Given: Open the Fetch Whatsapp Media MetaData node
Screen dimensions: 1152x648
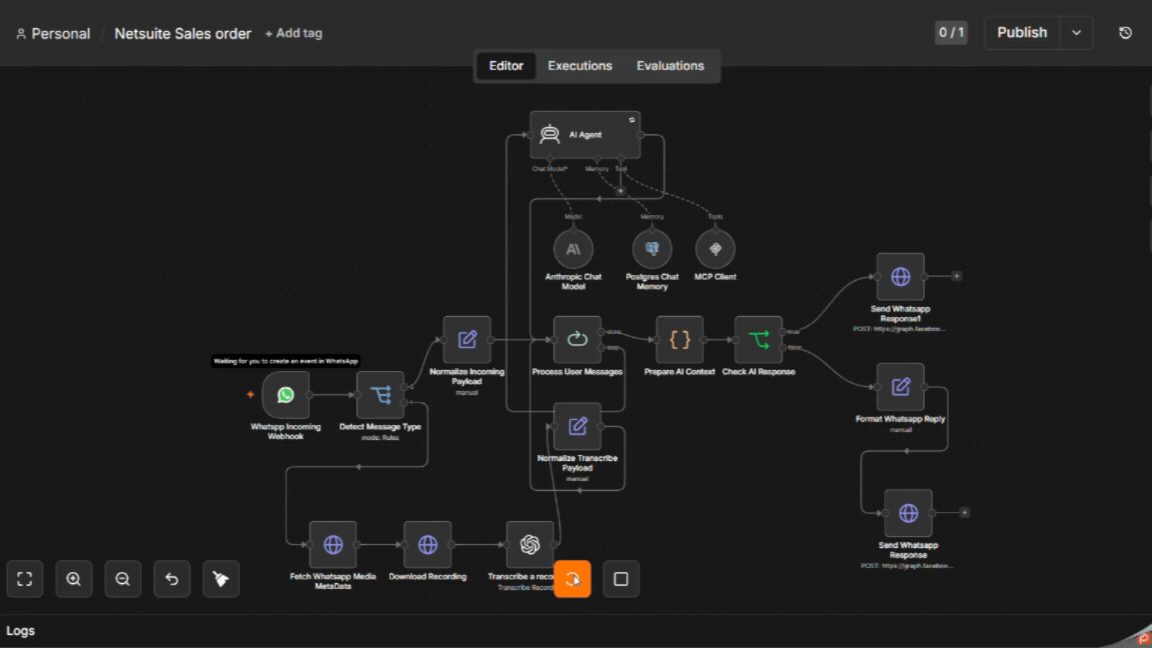Looking at the screenshot, I should tap(333, 544).
